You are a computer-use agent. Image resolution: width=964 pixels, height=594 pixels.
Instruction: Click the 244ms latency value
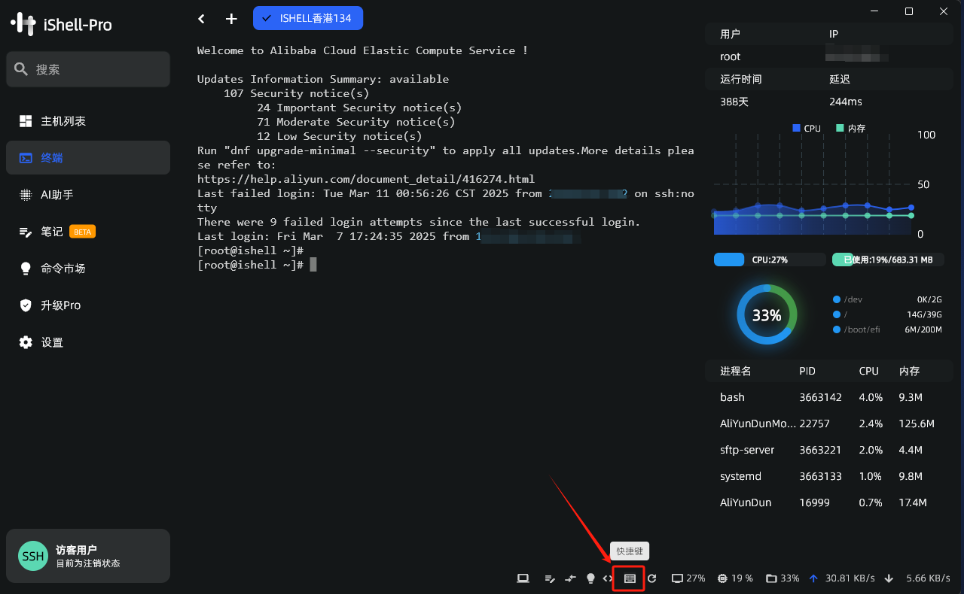click(845, 101)
